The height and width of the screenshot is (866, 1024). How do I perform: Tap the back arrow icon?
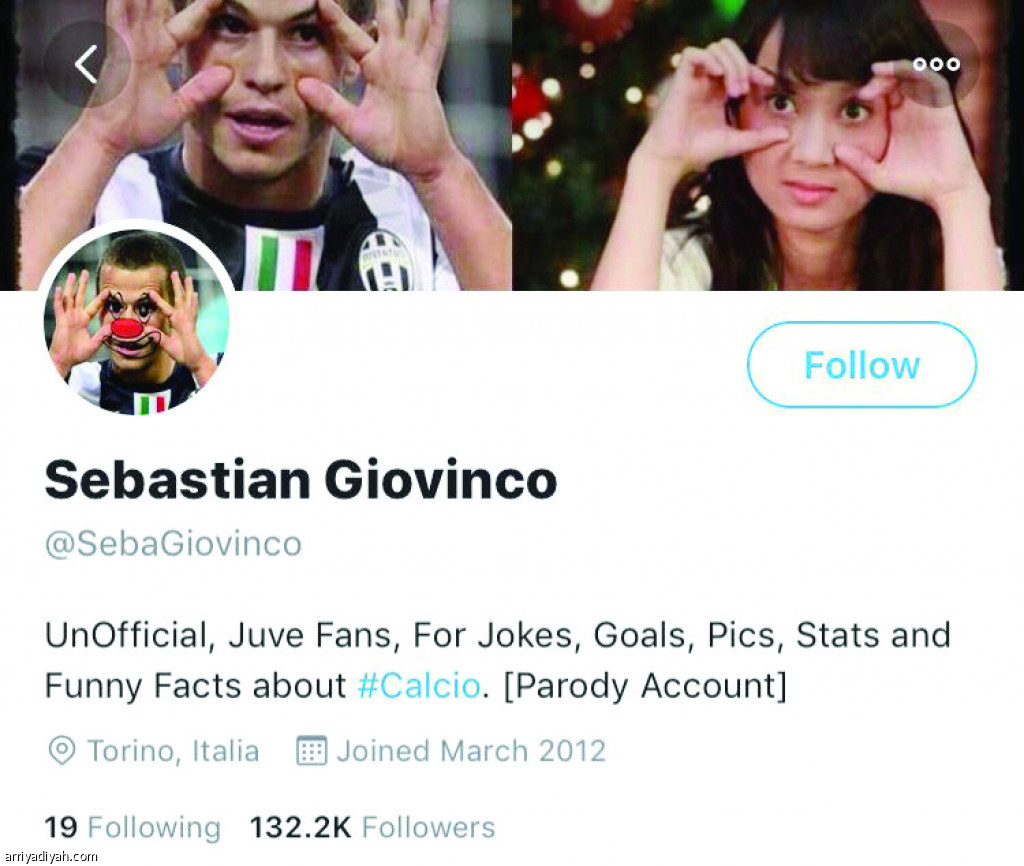[86, 64]
